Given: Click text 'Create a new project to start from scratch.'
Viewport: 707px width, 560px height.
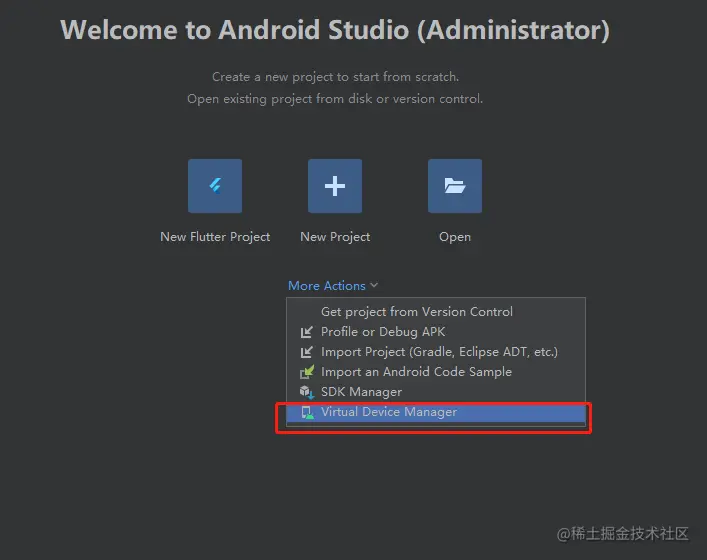Looking at the screenshot, I should [x=335, y=77].
